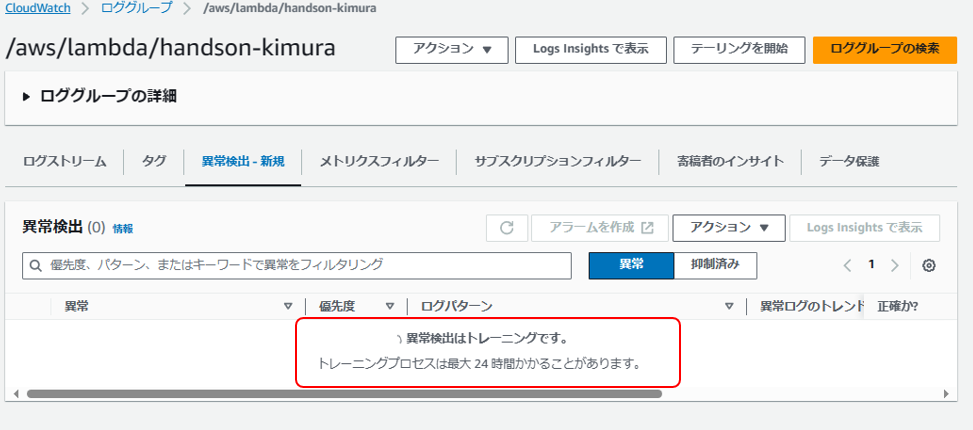This screenshot has width=973, height=430.
Task: Click the search magnifier in filter box
Action: click(x=35, y=266)
